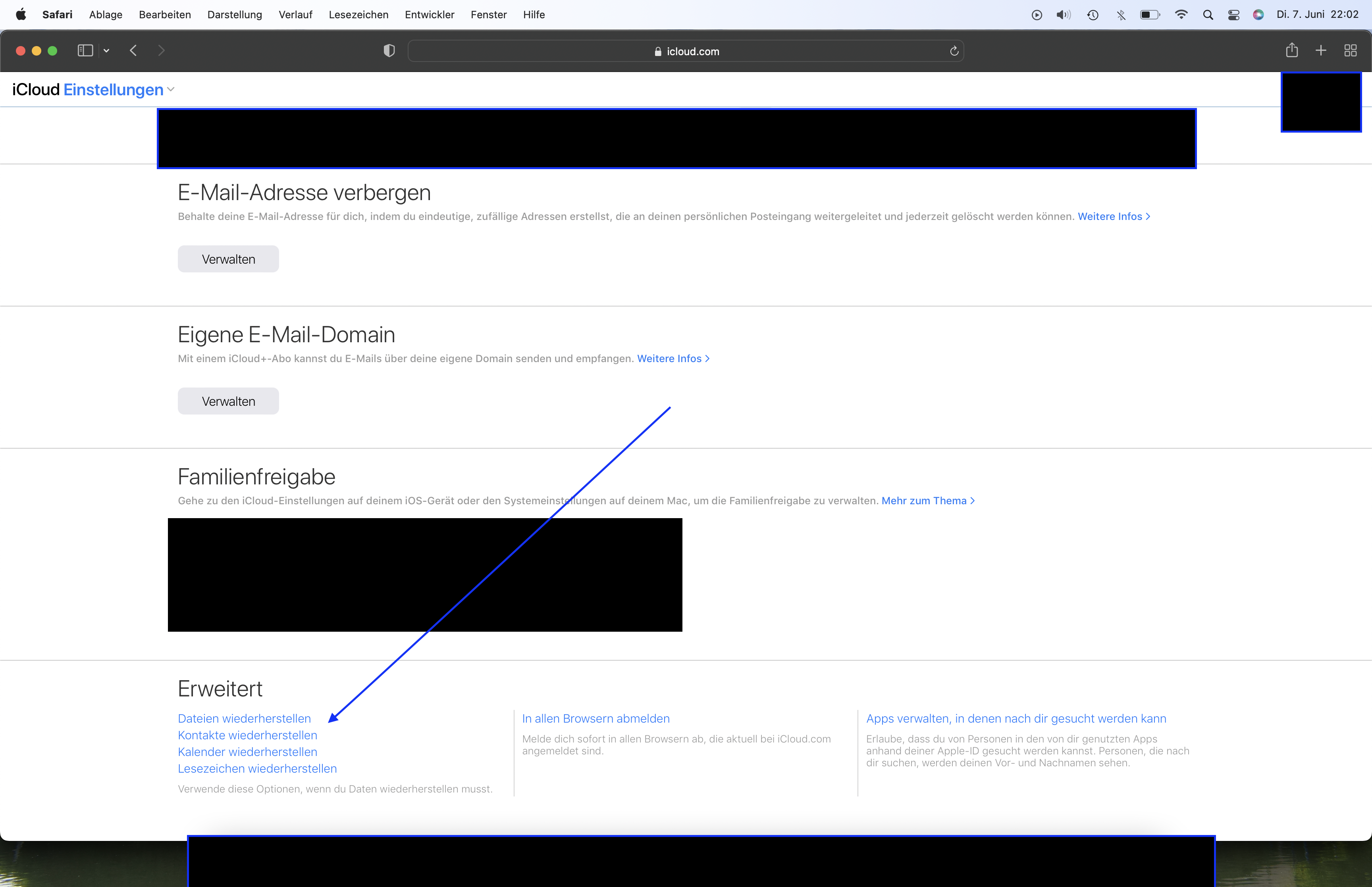Viewport: 1372px width, 887px height.
Task: Open the Entwickler menu
Action: [429, 15]
